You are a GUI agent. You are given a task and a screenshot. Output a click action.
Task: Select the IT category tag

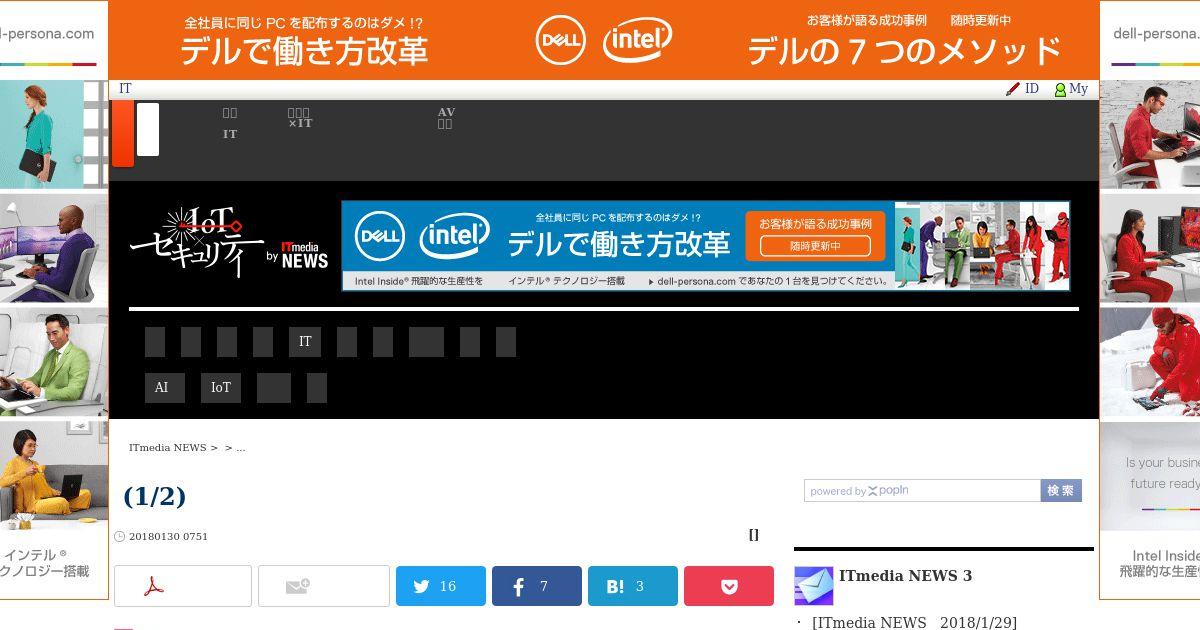point(305,342)
